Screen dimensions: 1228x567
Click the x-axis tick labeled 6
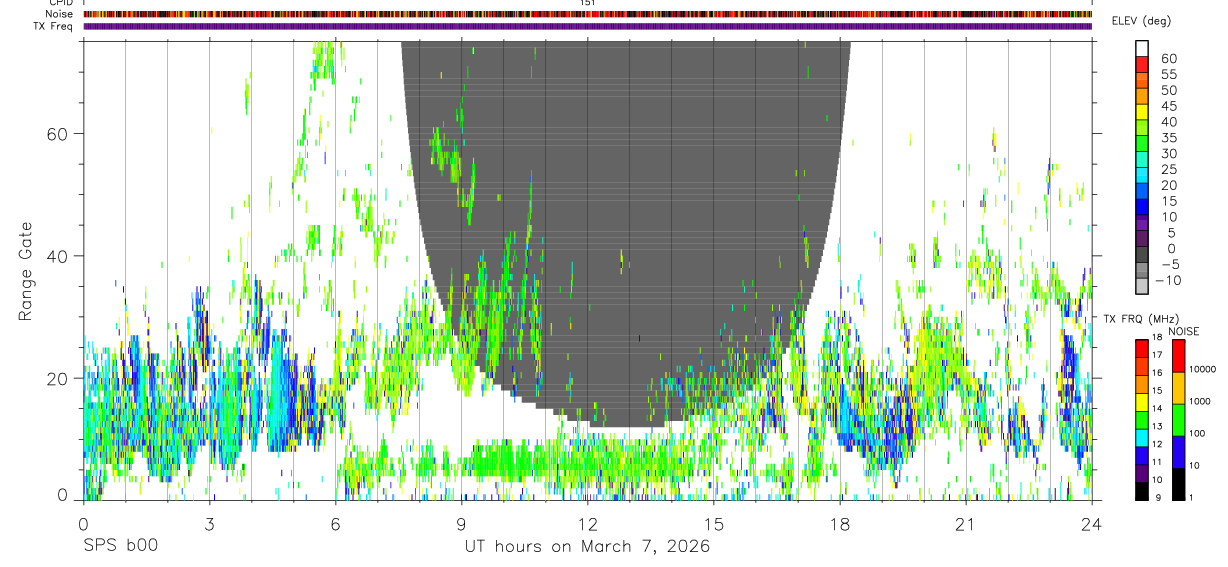point(335,522)
